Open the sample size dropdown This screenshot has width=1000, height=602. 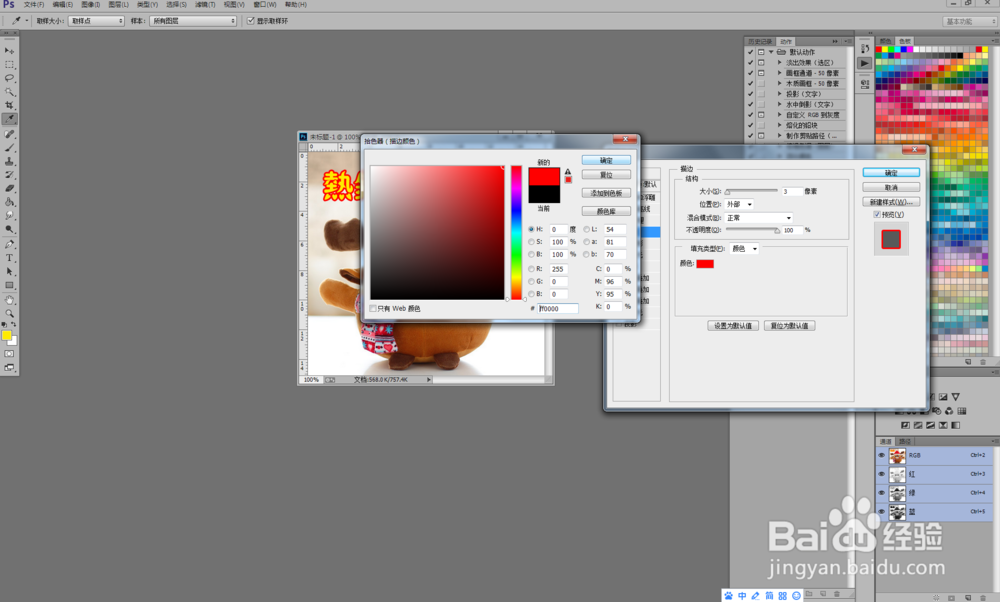pos(96,21)
